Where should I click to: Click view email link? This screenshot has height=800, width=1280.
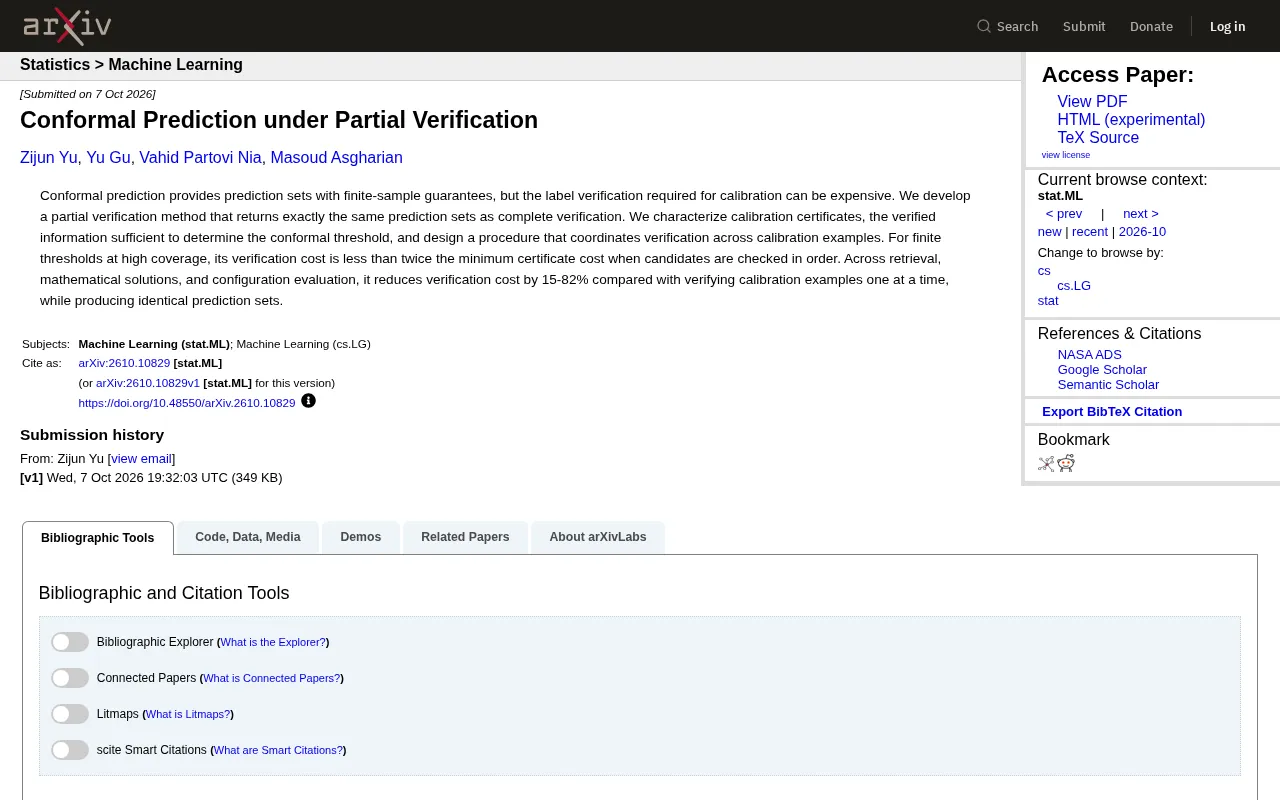tap(141, 459)
